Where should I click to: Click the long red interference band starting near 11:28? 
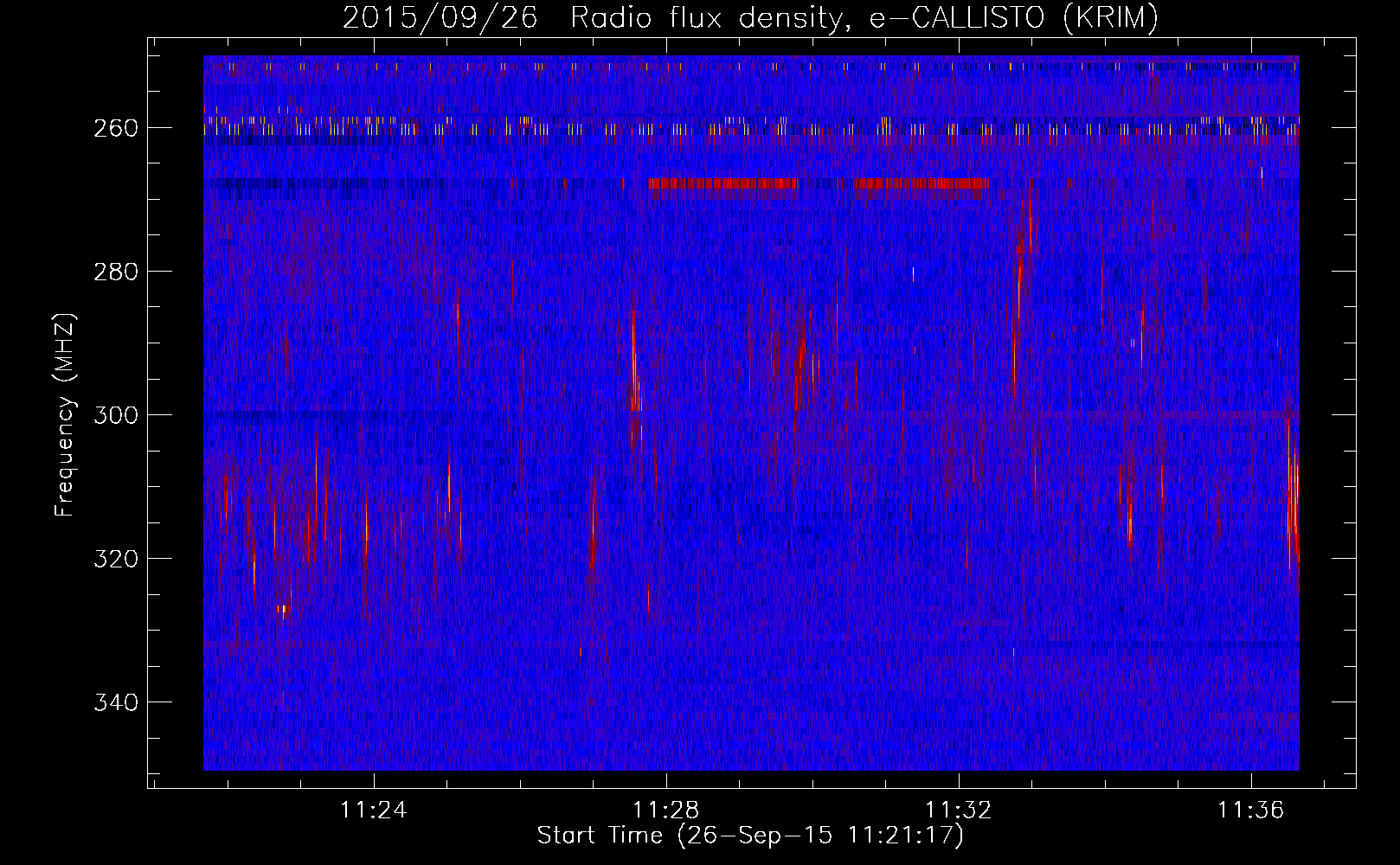(722, 183)
